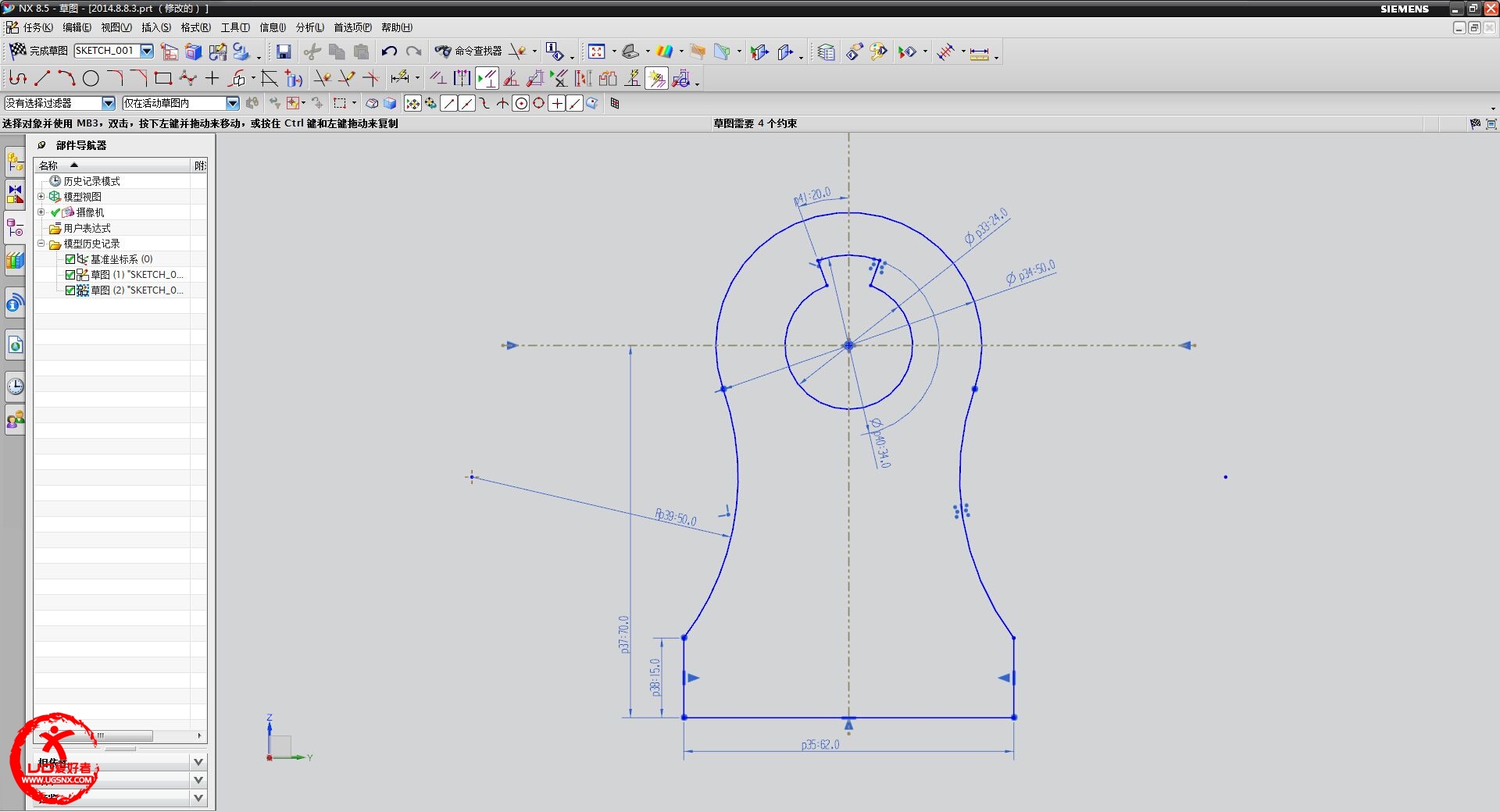Click the p35:62.0 width dimension
Viewport: 1500px width, 812px height.
click(820, 745)
